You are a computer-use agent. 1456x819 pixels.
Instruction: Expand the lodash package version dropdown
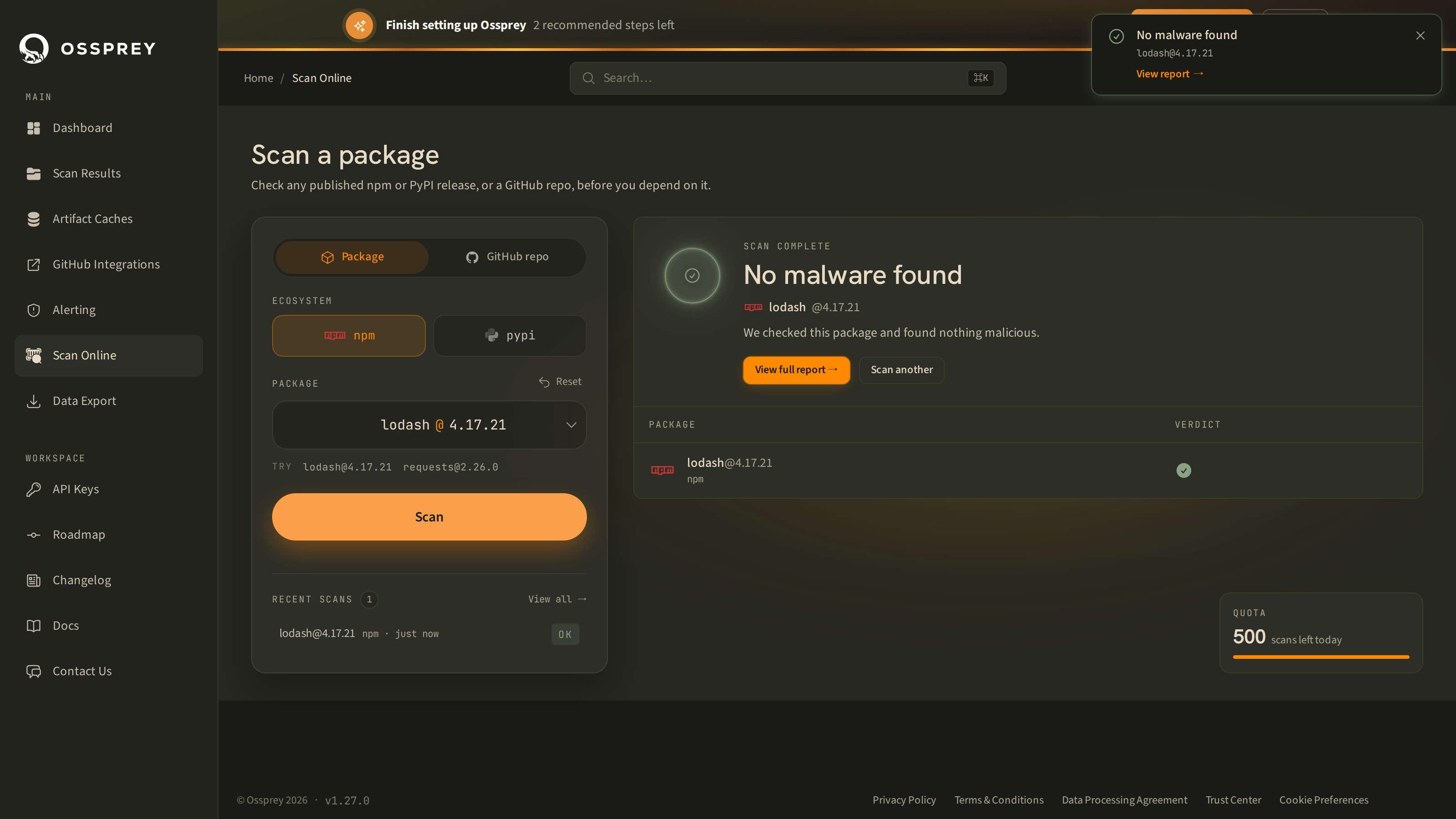click(x=571, y=425)
